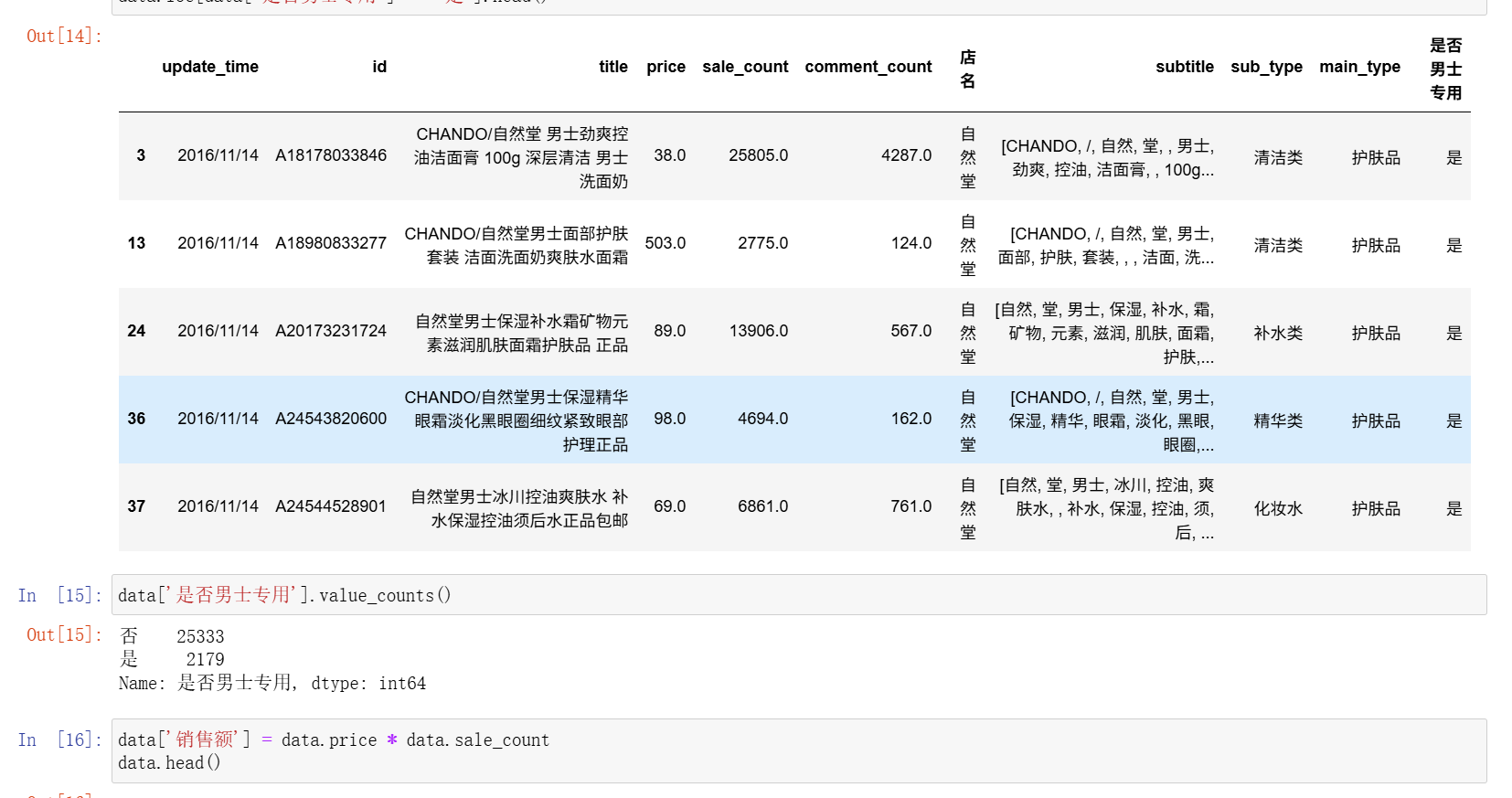Viewport: 1512px width, 798px height.
Task: Click the Out[15] prompt label
Action: (65, 634)
